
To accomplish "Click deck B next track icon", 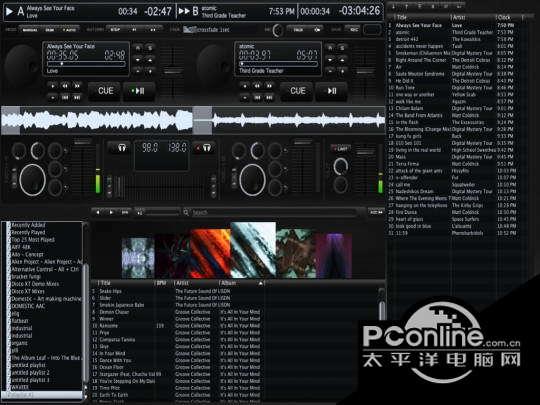I will 269,97.
